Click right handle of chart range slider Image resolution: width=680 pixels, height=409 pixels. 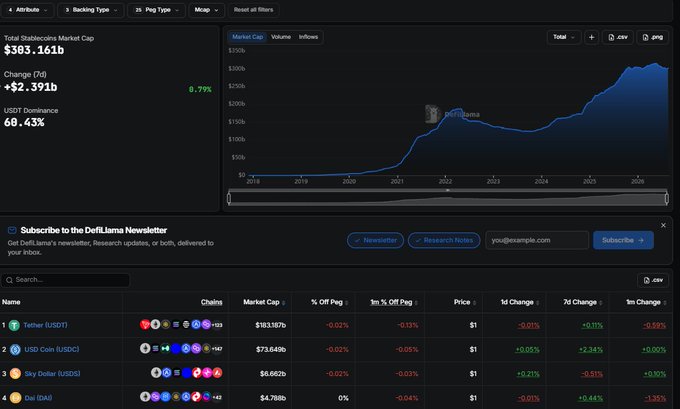click(x=667, y=198)
